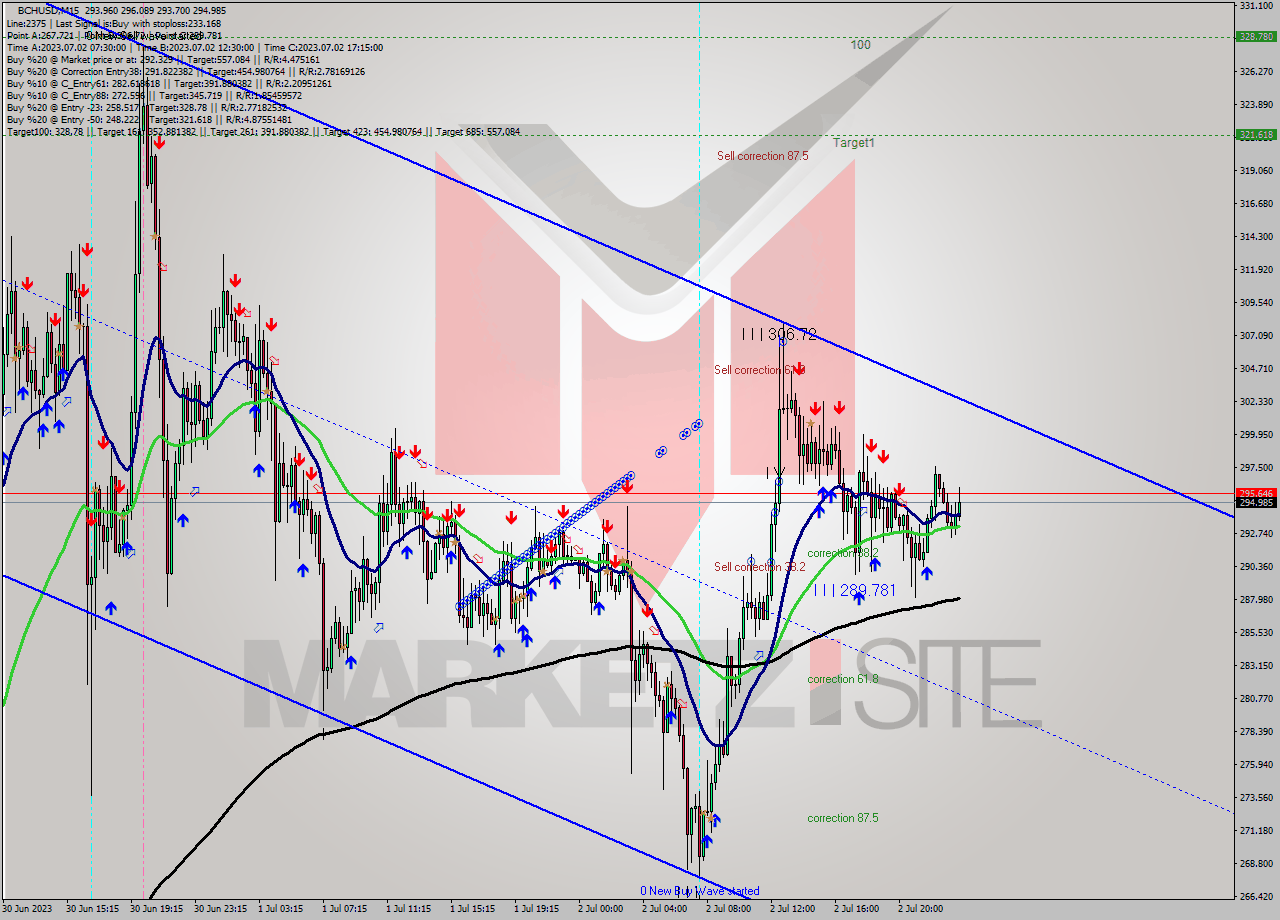Viewport: 1280px width, 920px height.
Task: Click the green 'correction 87.5' label
Action: pyautogui.click(x=843, y=818)
